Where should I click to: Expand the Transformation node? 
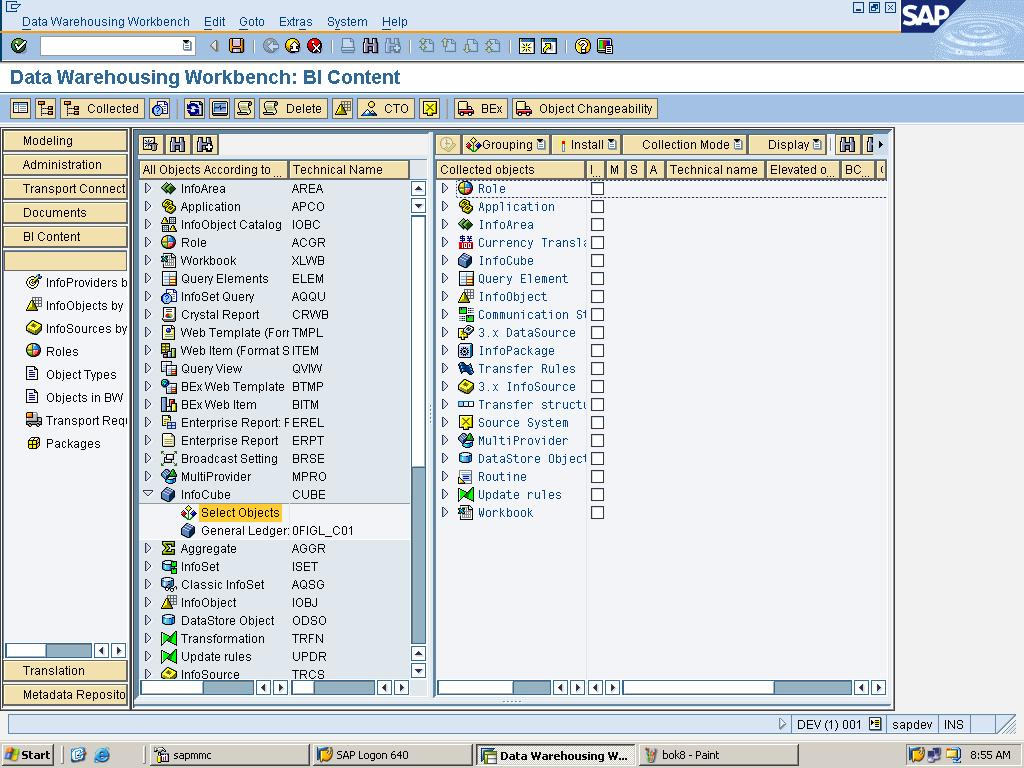(148, 639)
